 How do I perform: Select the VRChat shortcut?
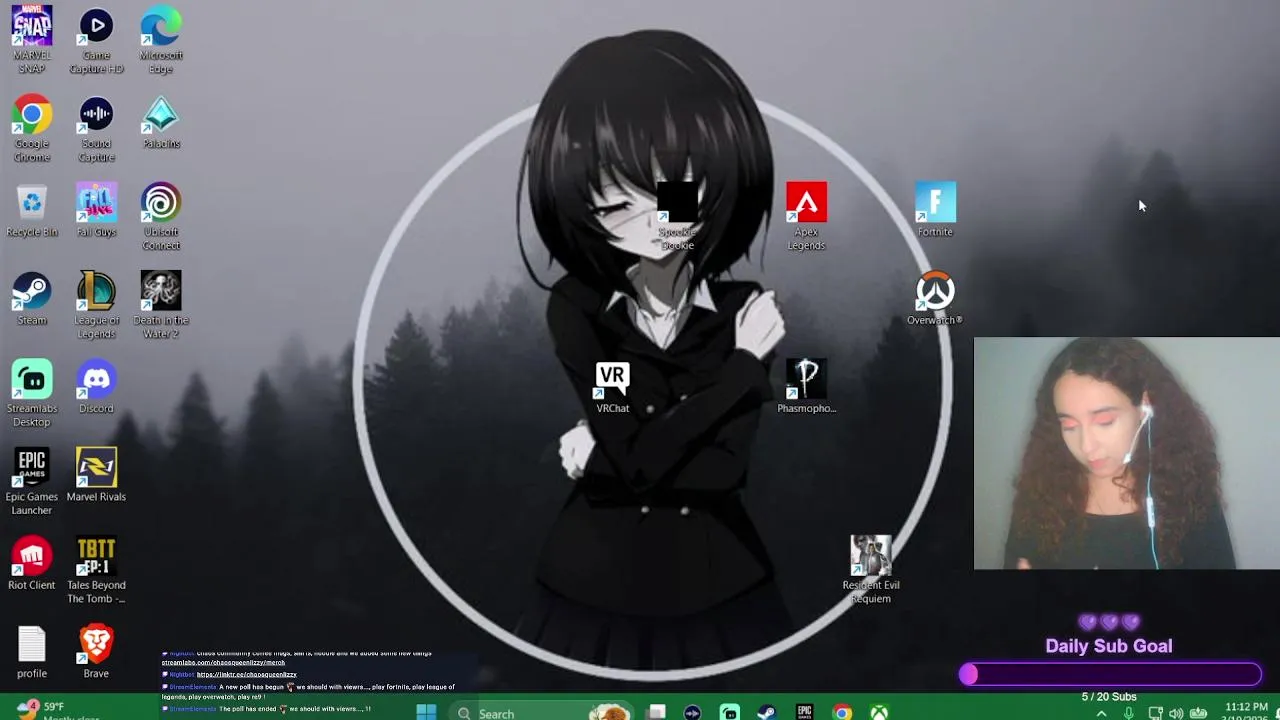(612, 386)
